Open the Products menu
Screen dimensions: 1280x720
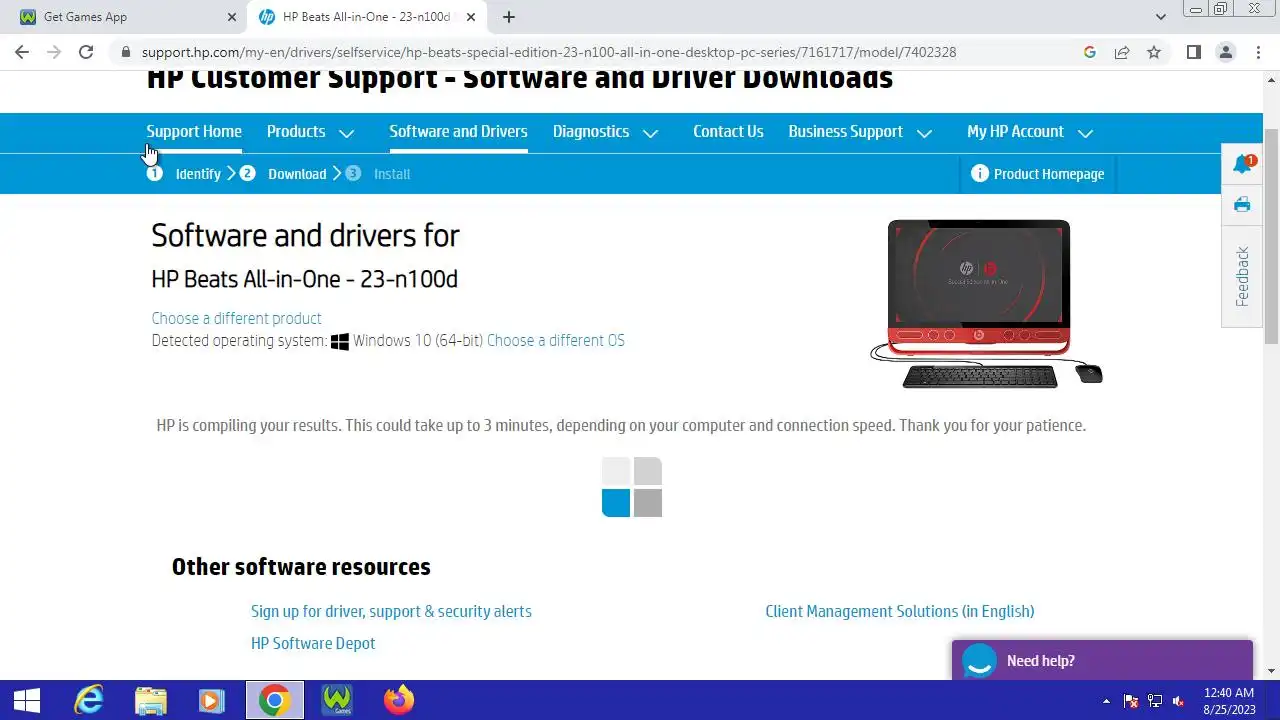click(x=296, y=131)
